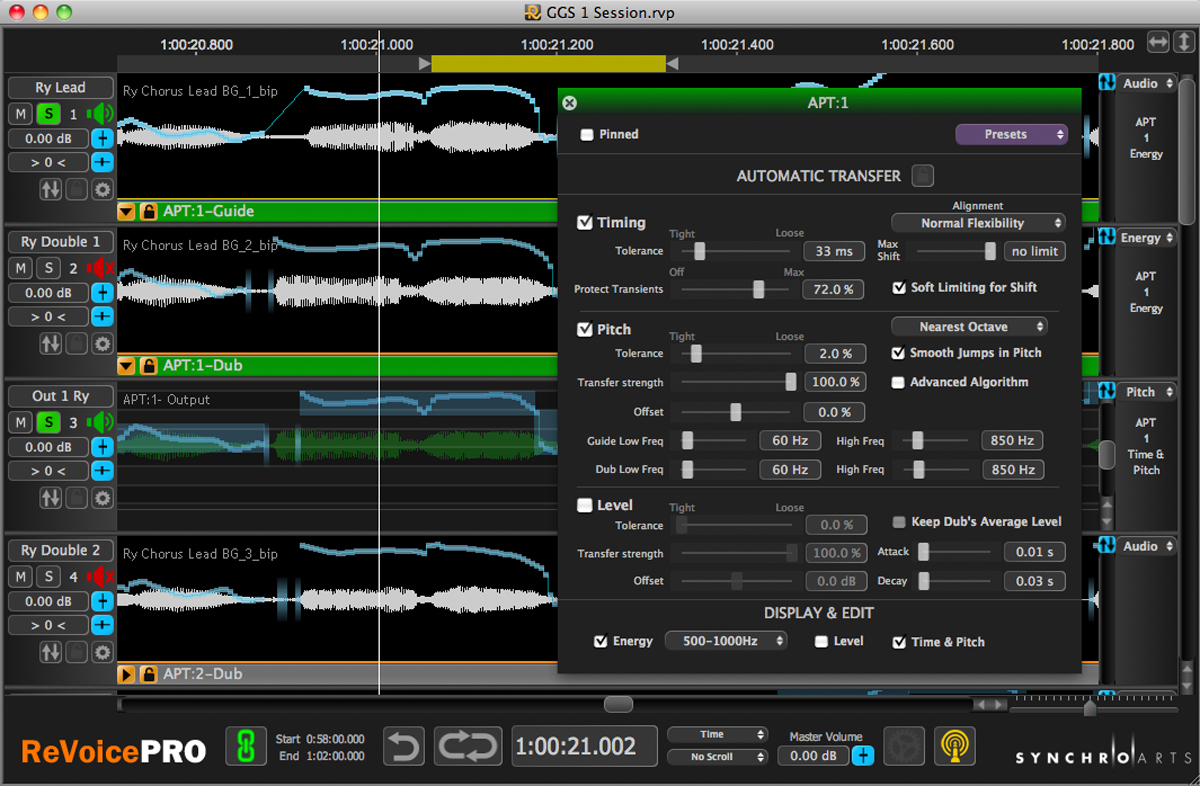Screen dimensions: 1200x786
Task: Click vertical zoom arrows icon at top right
Action: [1183, 42]
